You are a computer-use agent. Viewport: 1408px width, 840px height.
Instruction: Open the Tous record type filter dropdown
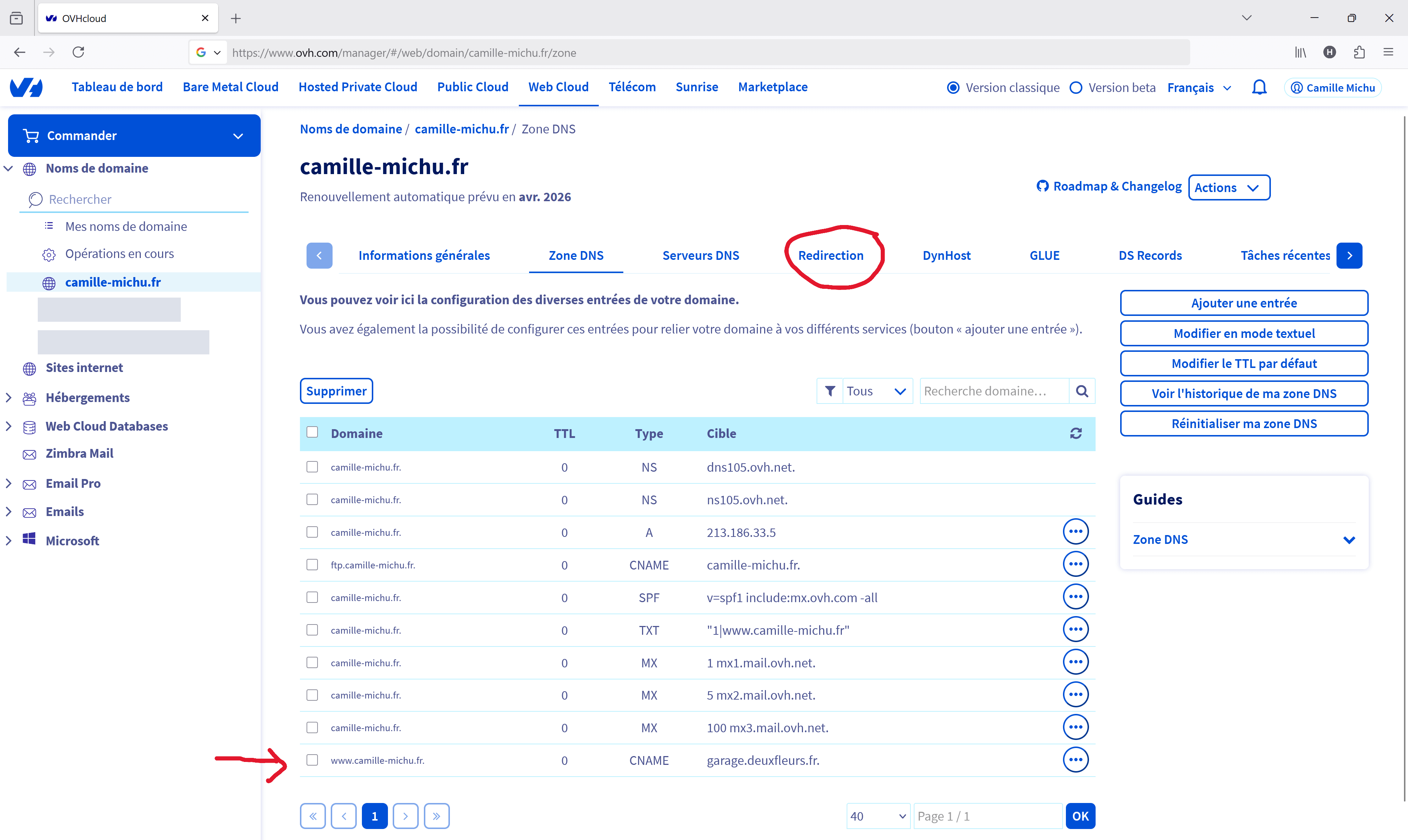tap(877, 391)
